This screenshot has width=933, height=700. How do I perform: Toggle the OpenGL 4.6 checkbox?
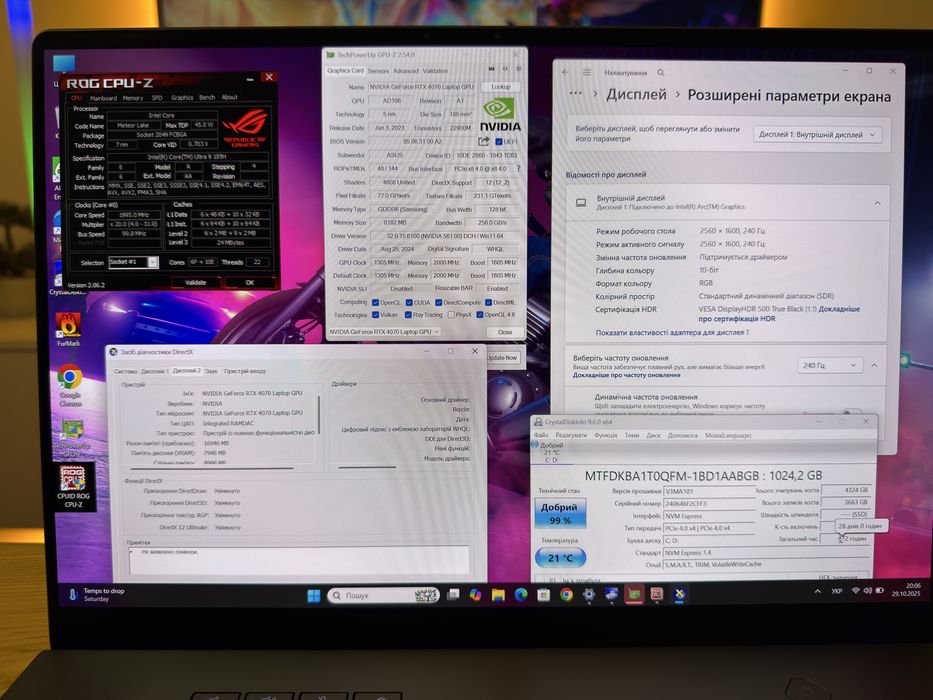coord(480,315)
